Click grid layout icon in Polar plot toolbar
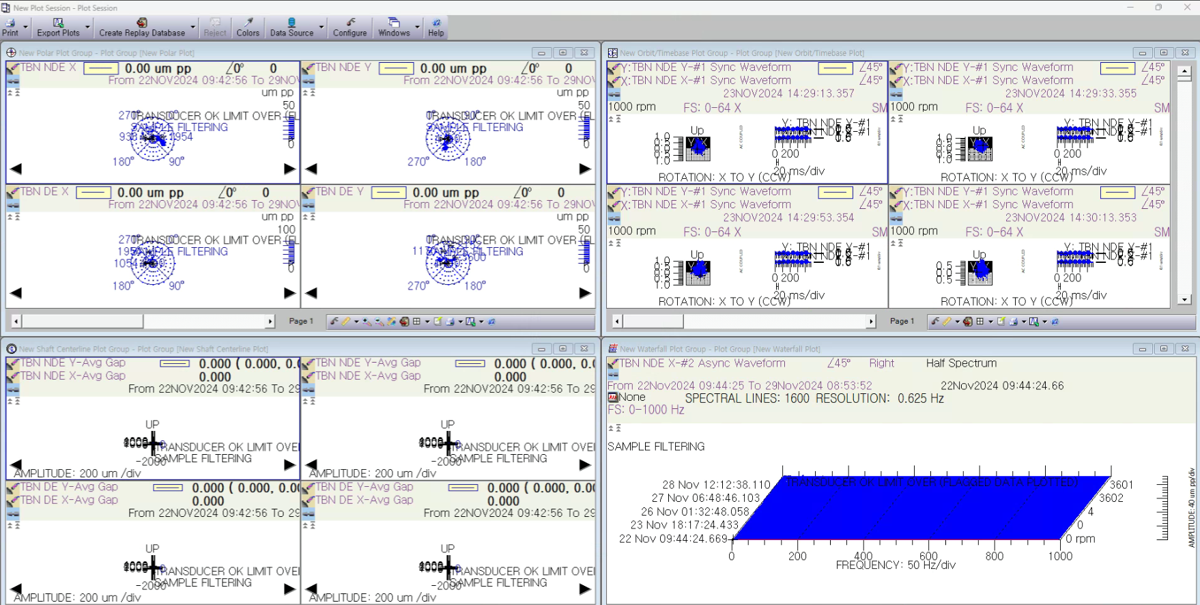This screenshot has width=1200, height=605. [x=418, y=322]
